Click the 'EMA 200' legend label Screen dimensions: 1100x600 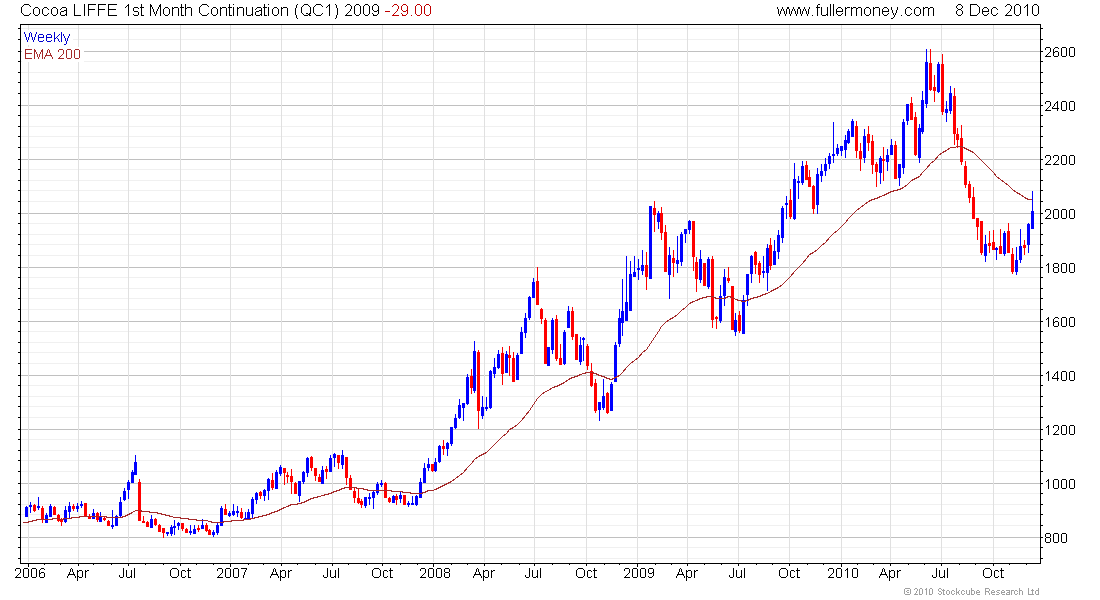click(x=52, y=54)
